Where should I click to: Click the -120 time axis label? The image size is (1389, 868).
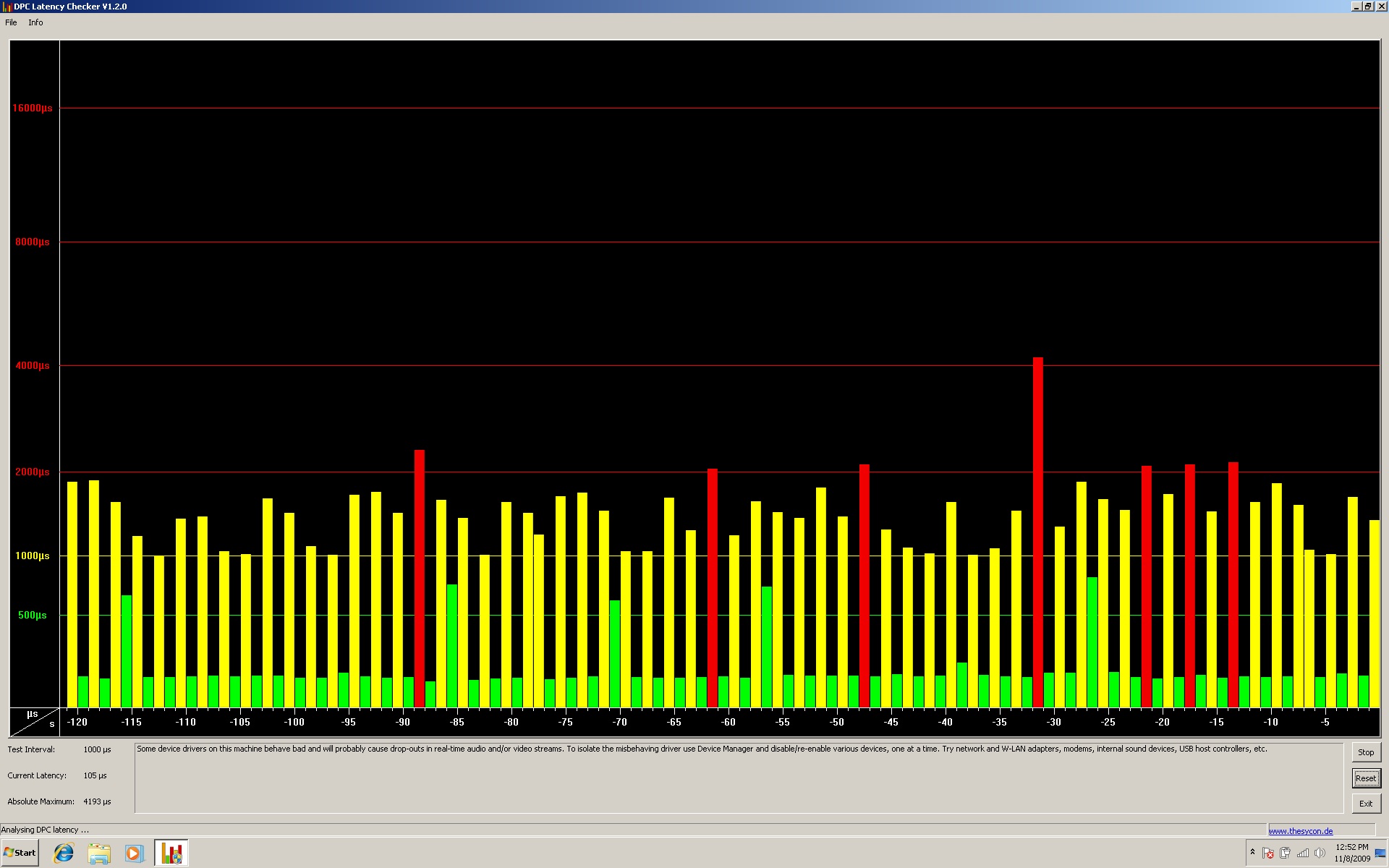coord(77,722)
